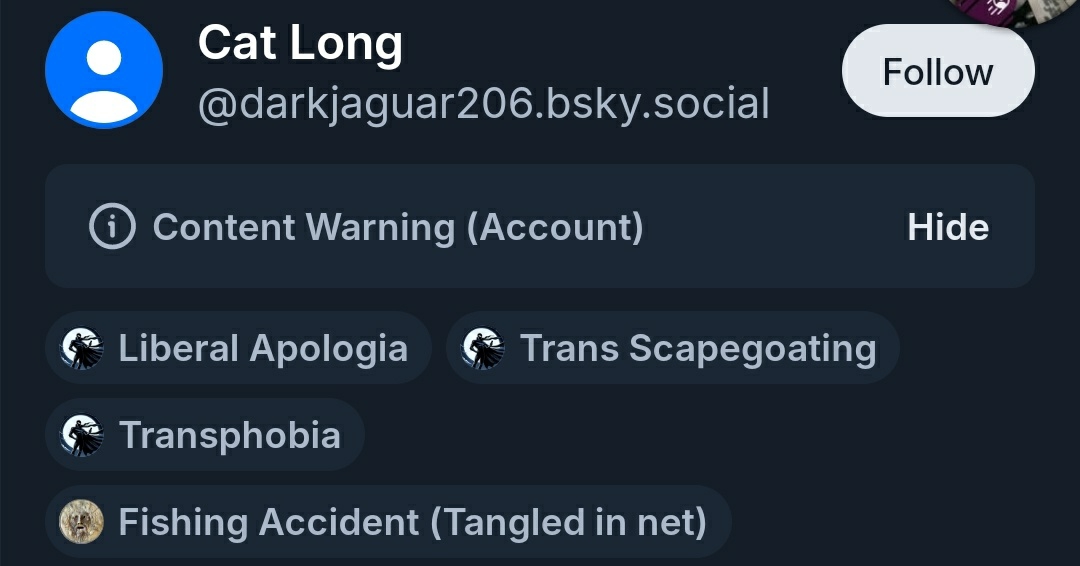Click the Cat Long display name
The height and width of the screenshot is (566, 1080).
click(x=300, y=43)
